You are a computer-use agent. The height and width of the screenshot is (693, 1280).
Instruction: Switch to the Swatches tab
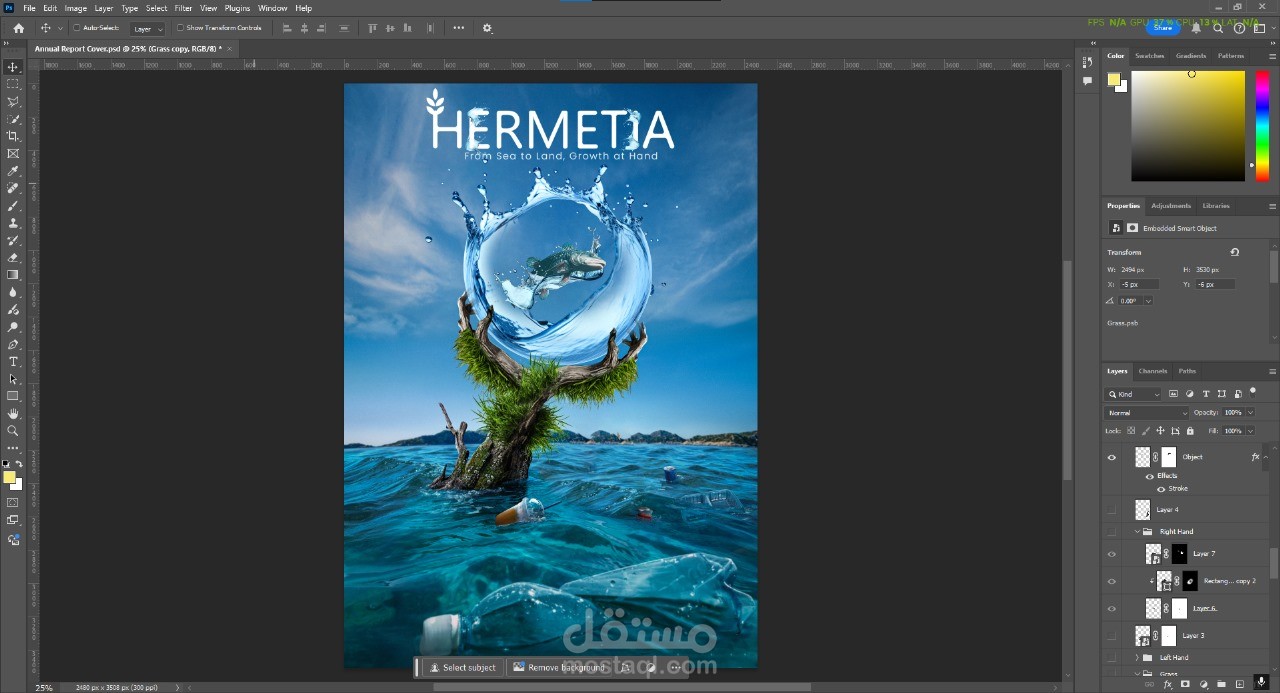click(1150, 56)
